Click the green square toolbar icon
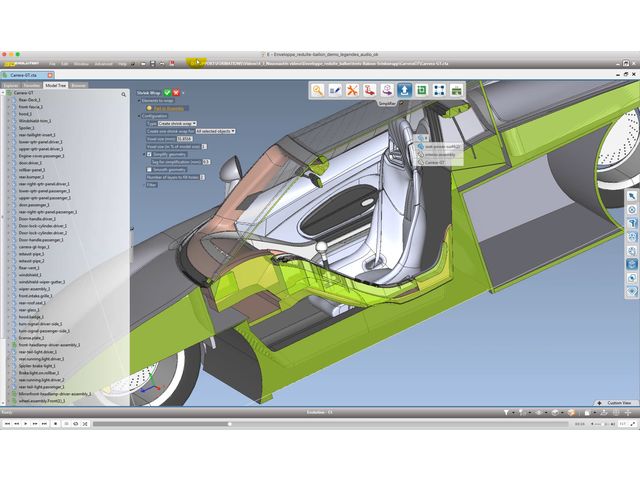 pyautogui.click(x=421, y=90)
